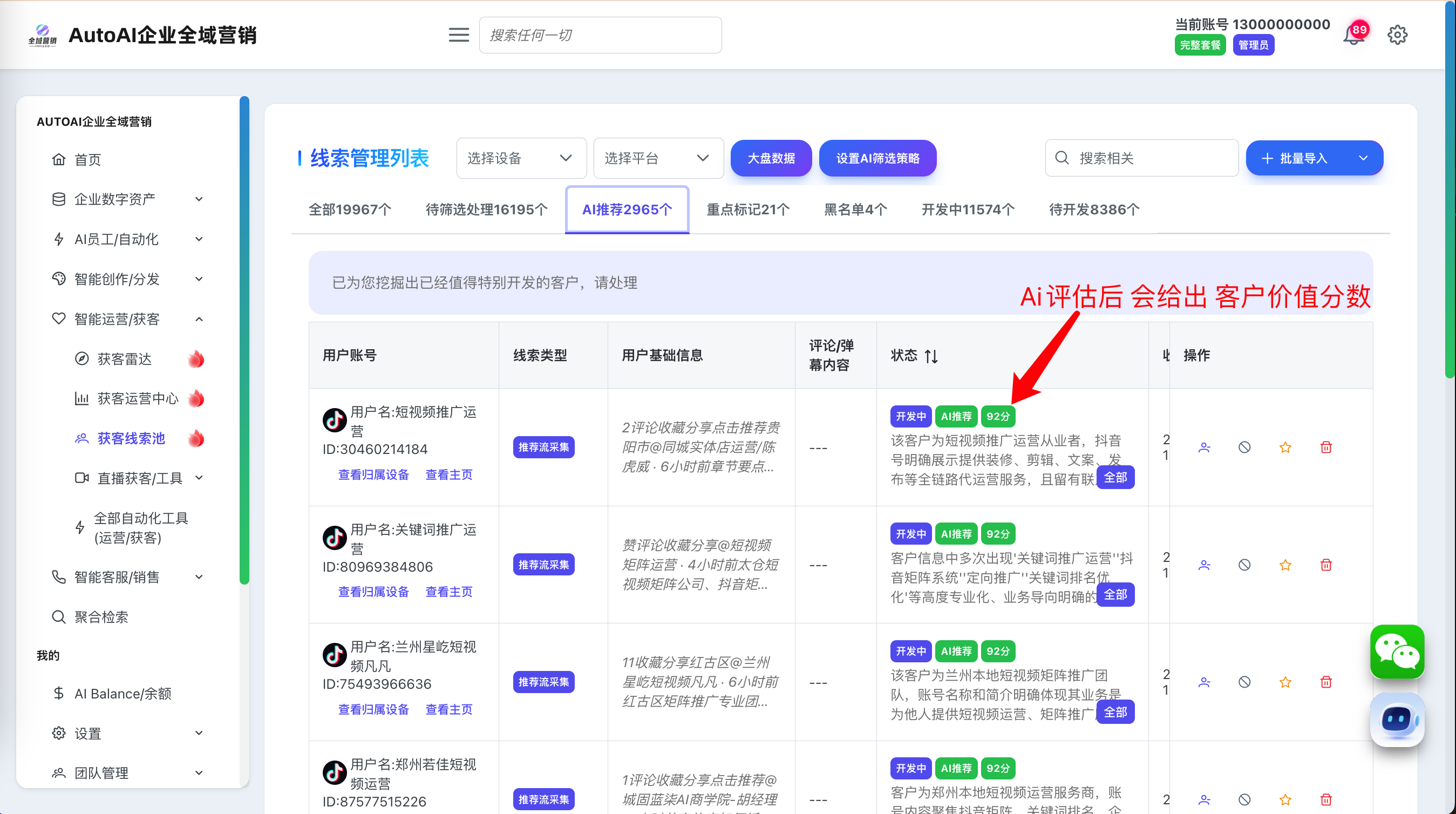This screenshot has width=1456, height=814.
Task: Star the first lead as key mark
Action: tap(1285, 447)
